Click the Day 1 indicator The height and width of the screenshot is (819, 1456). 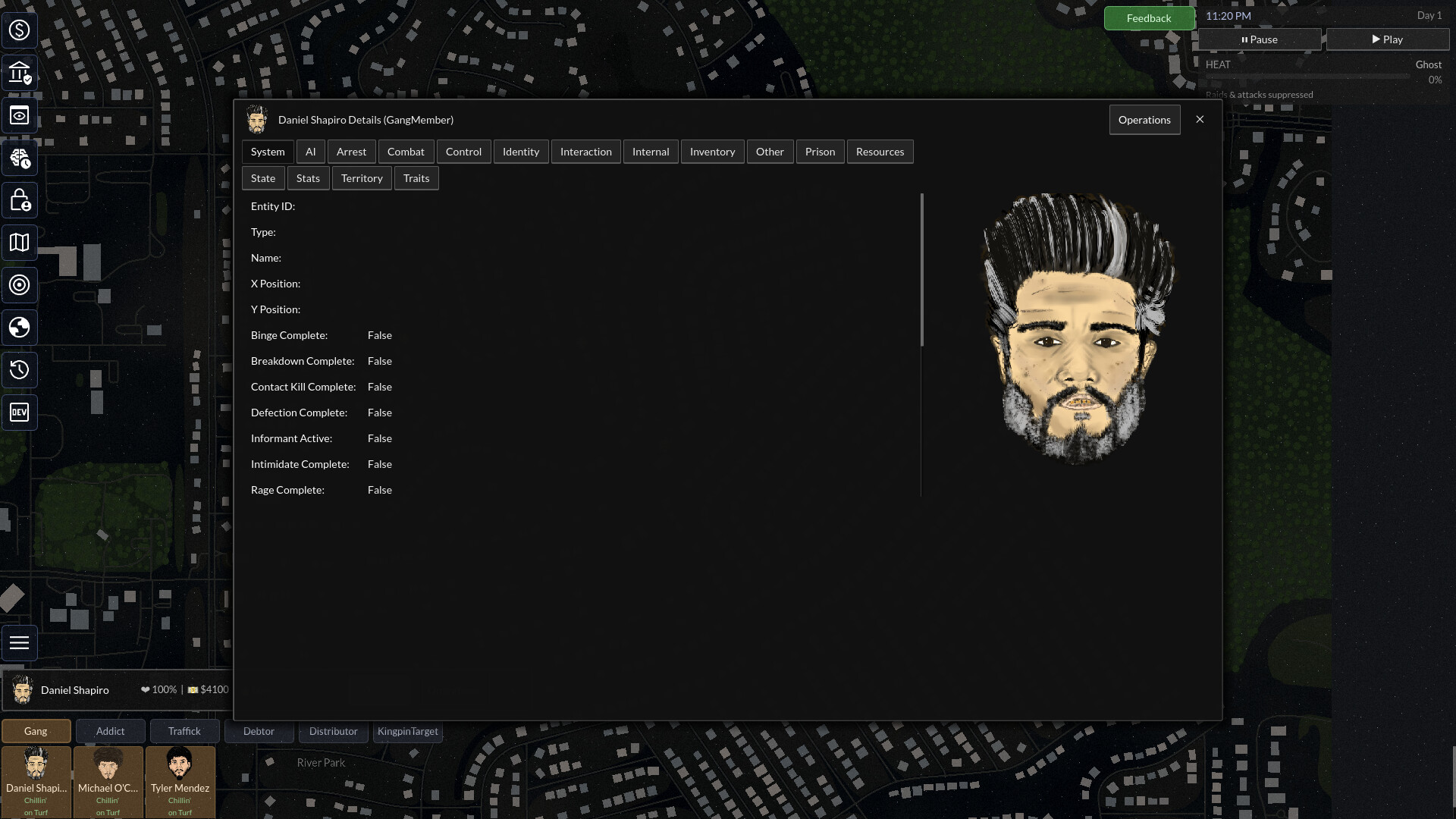(1429, 16)
